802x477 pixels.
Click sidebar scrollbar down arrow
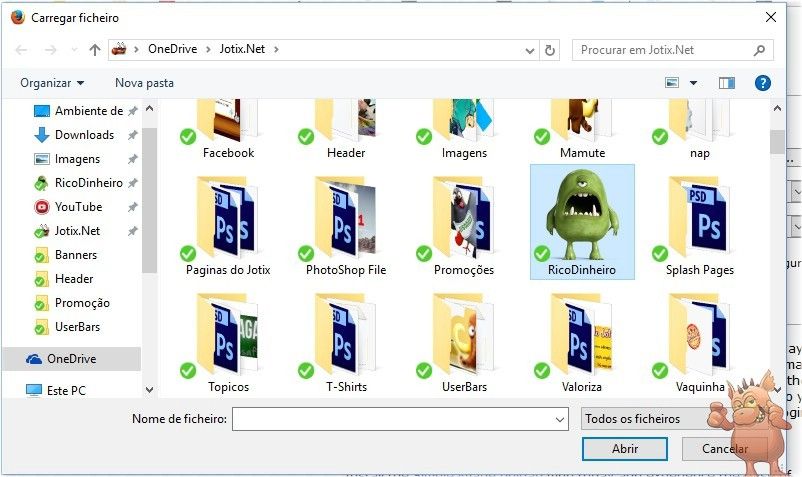click(x=149, y=390)
